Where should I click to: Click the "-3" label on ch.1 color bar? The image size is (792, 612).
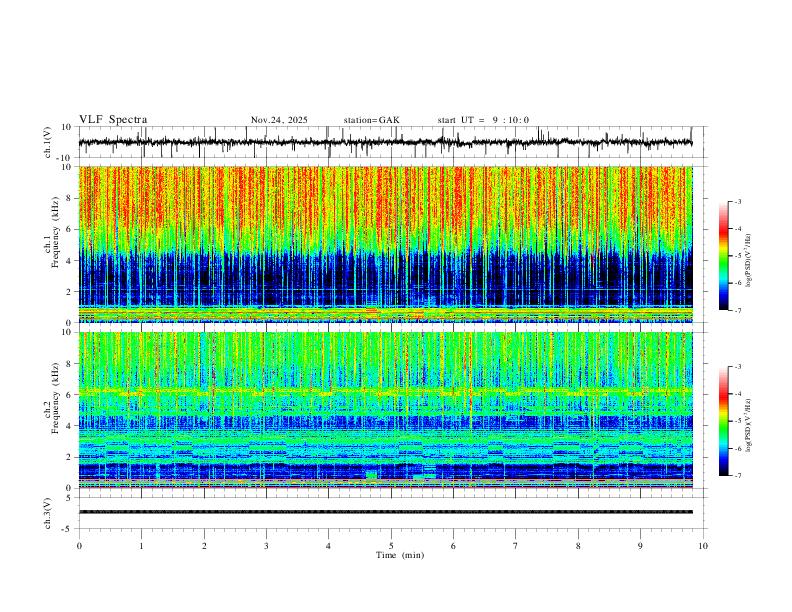pyautogui.click(x=738, y=202)
